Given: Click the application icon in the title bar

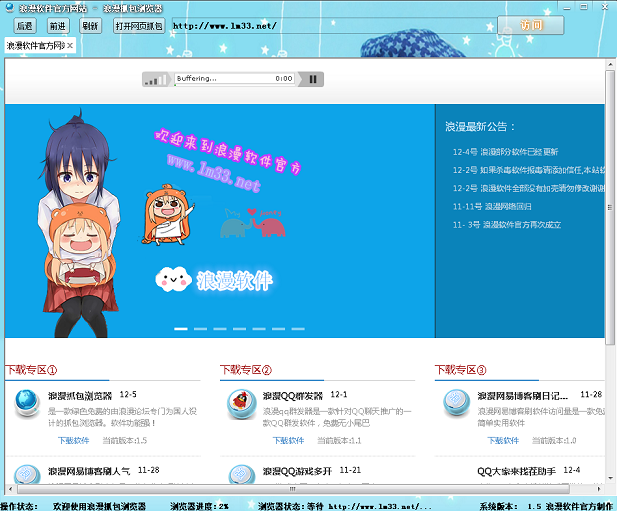Looking at the screenshot, I should click(10, 7).
